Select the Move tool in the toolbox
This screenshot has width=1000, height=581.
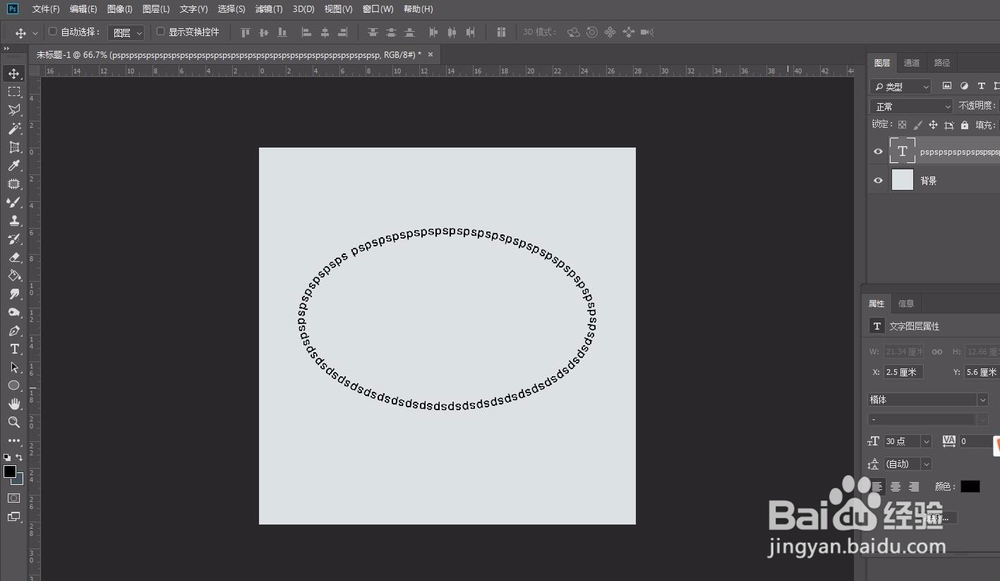click(x=14, y=73)
